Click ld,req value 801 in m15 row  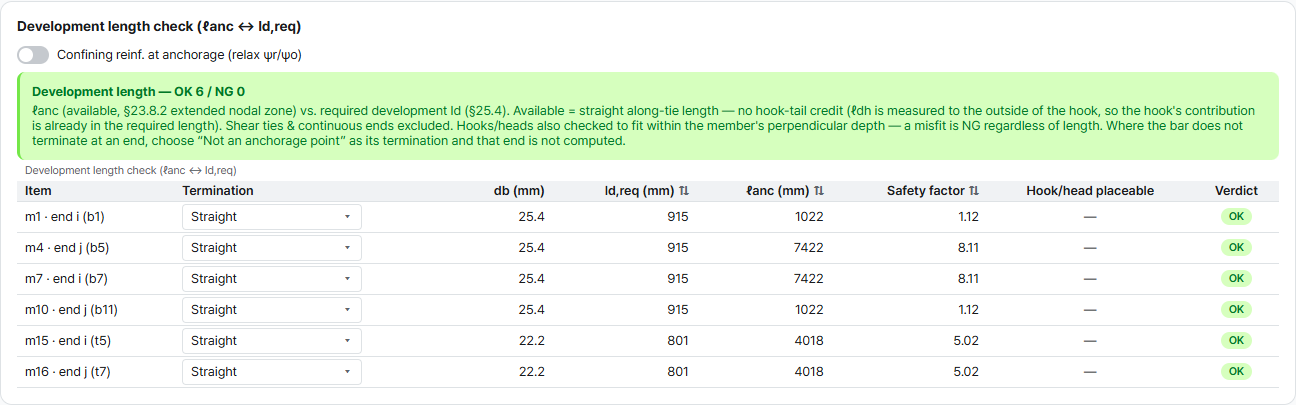point(678,341)
